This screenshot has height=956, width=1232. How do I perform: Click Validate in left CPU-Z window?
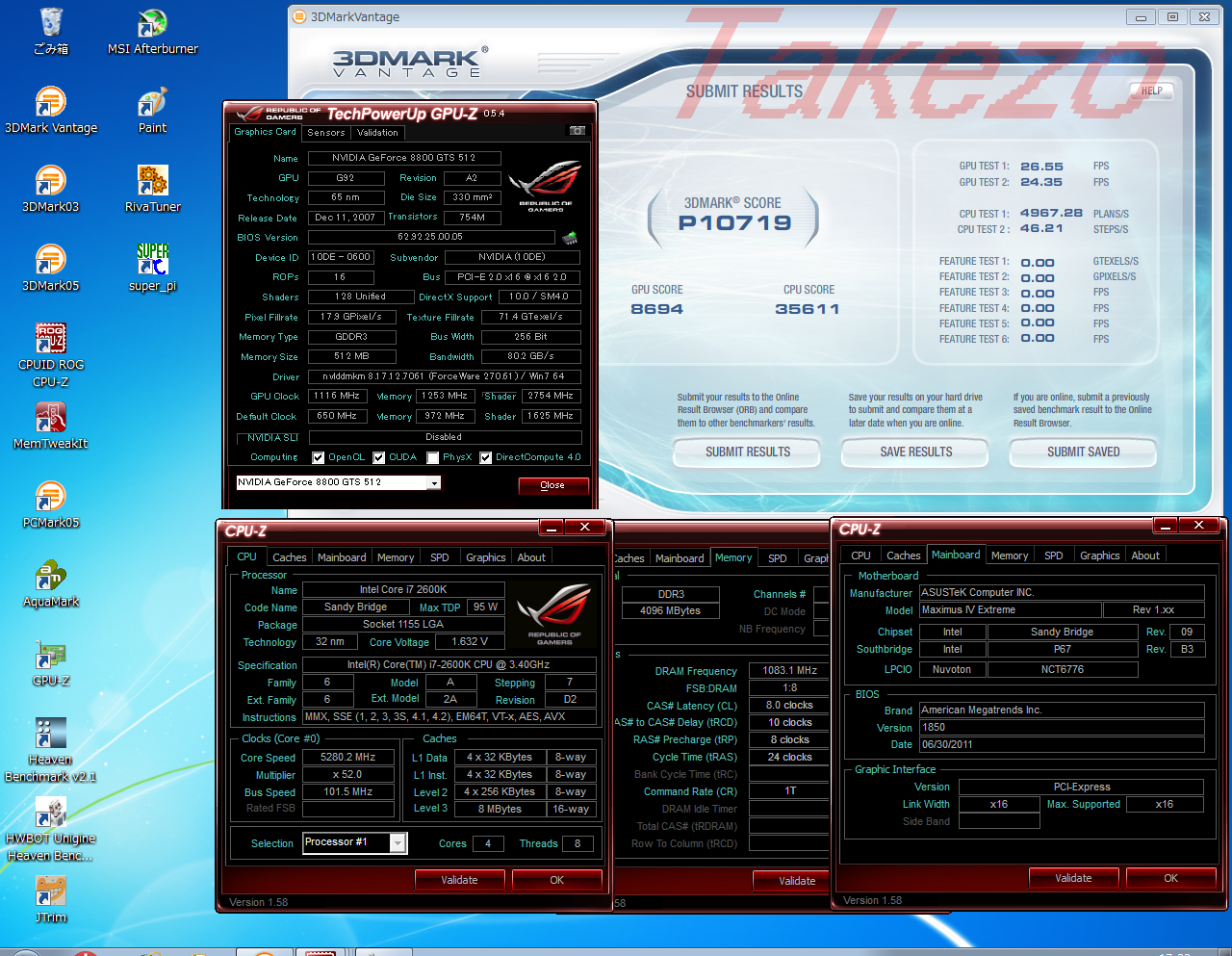click(459, 880)
